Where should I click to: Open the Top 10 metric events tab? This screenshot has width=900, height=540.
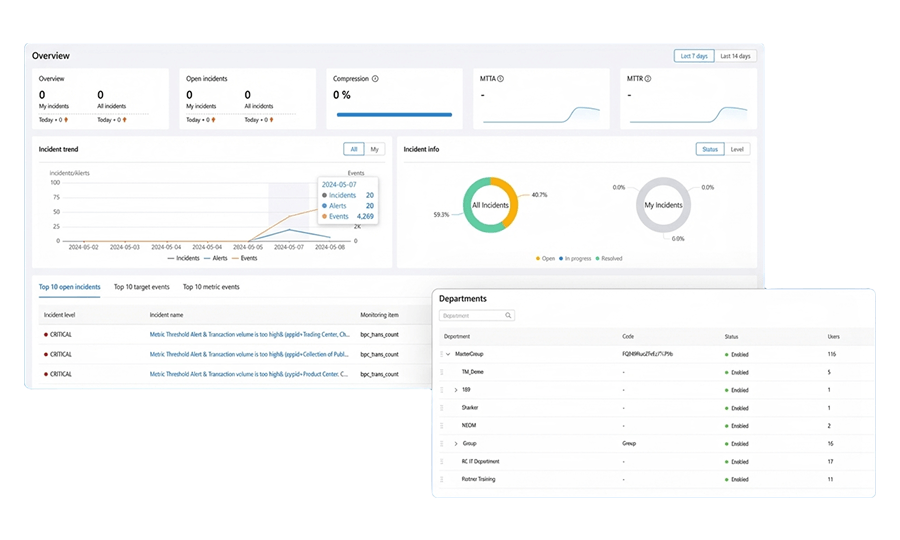[211, 287]
